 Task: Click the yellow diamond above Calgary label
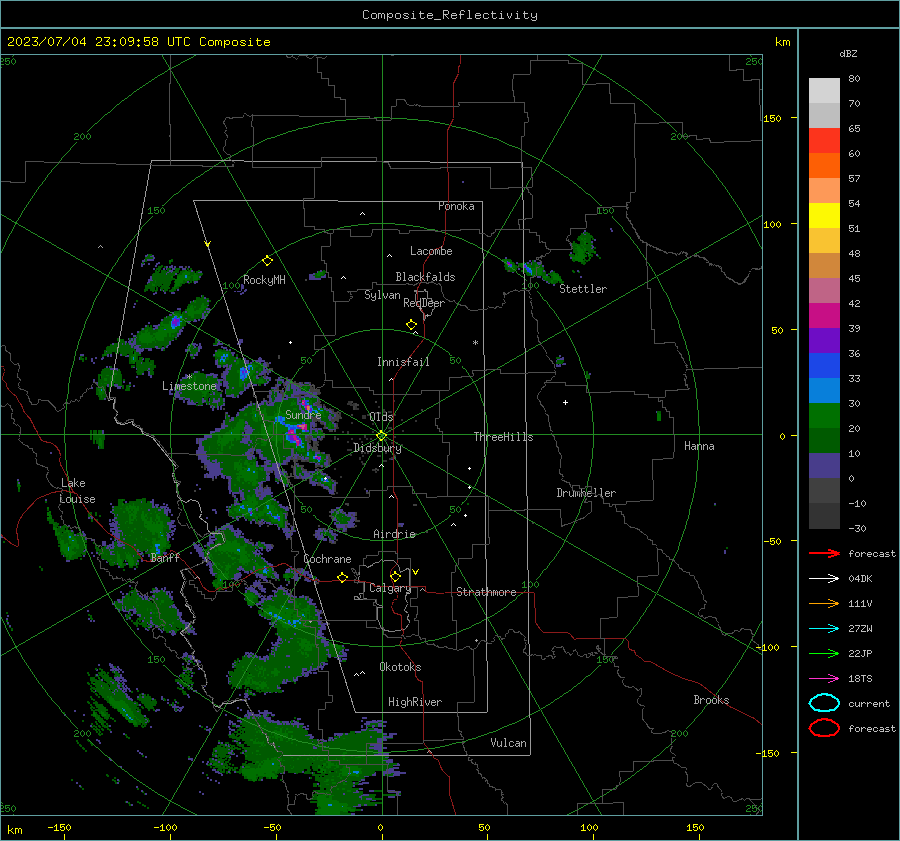[x=395, y=576]
